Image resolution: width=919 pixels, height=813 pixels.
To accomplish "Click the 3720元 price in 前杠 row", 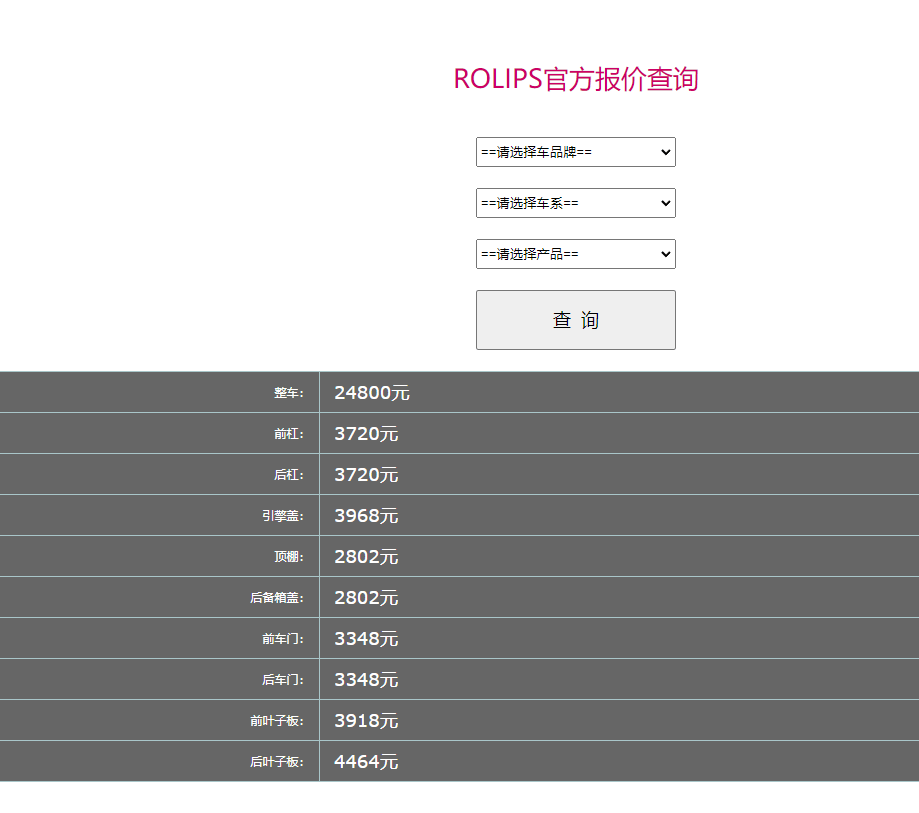I will tap(366, 434).
